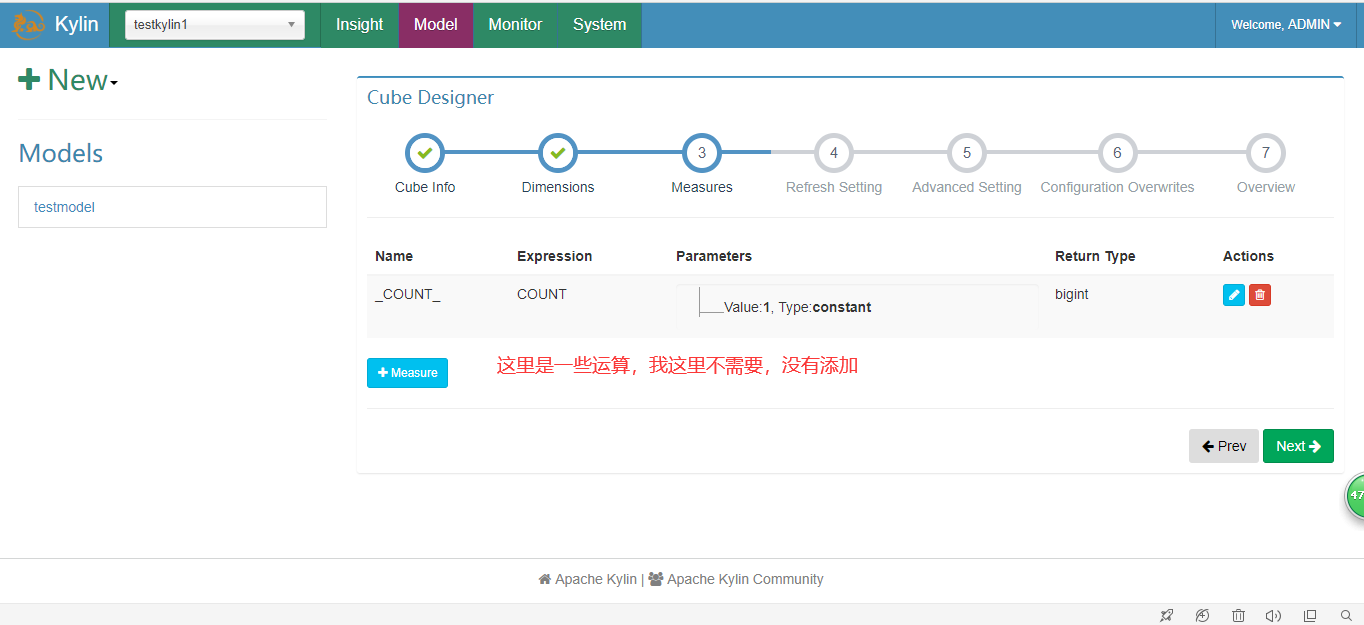Click the Measures step label

pyautogui.click(x=702, y=187)
